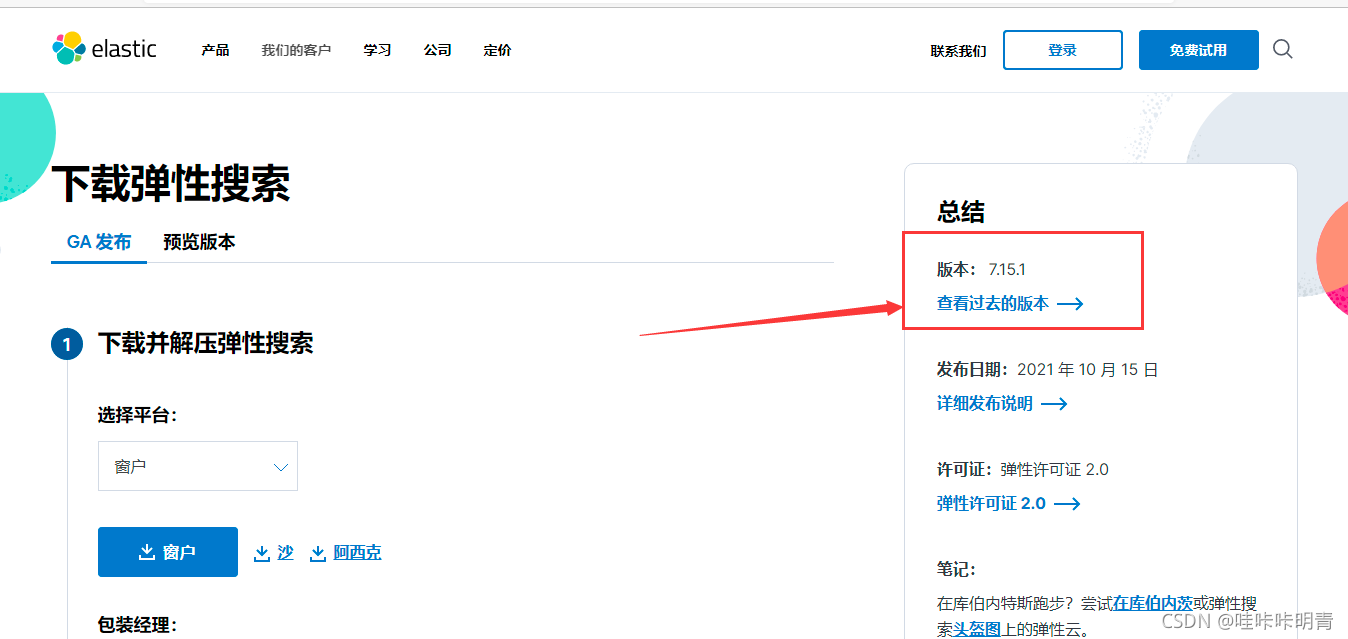Image resolution: width=1348 pixels, height=639 pixels.
Task: Click download icon beside 阿西克 link
Action: [318, 553]
